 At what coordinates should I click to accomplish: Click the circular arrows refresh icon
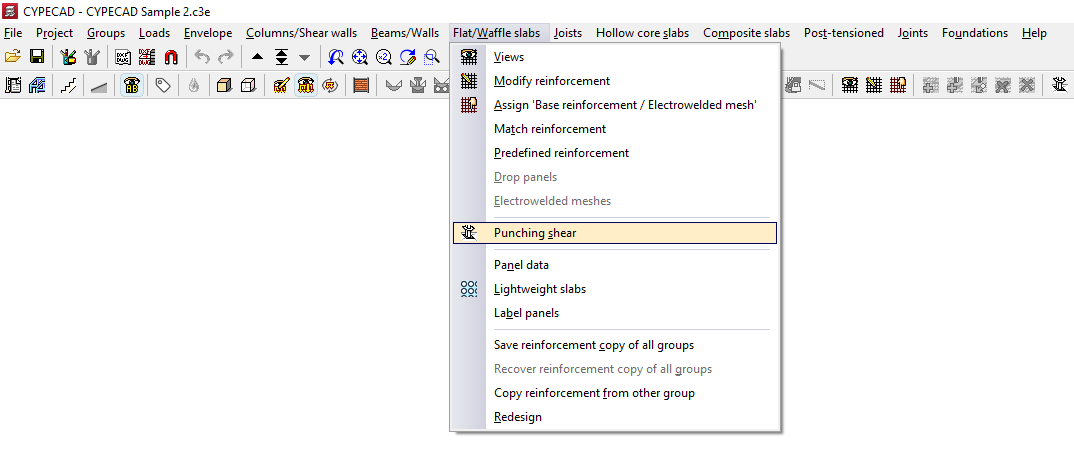tap(330, 86)
